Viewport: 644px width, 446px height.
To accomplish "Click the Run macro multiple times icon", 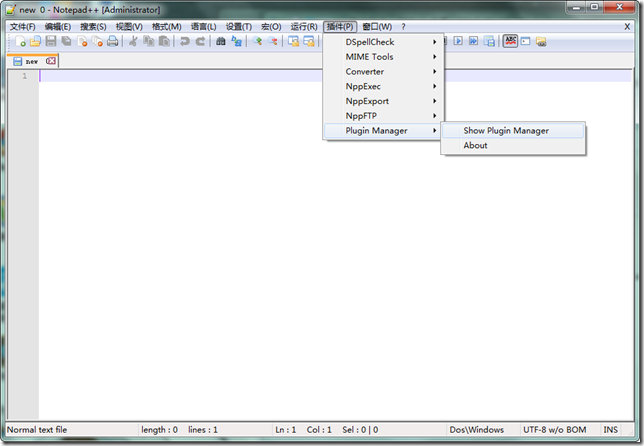I will [474, 41].
